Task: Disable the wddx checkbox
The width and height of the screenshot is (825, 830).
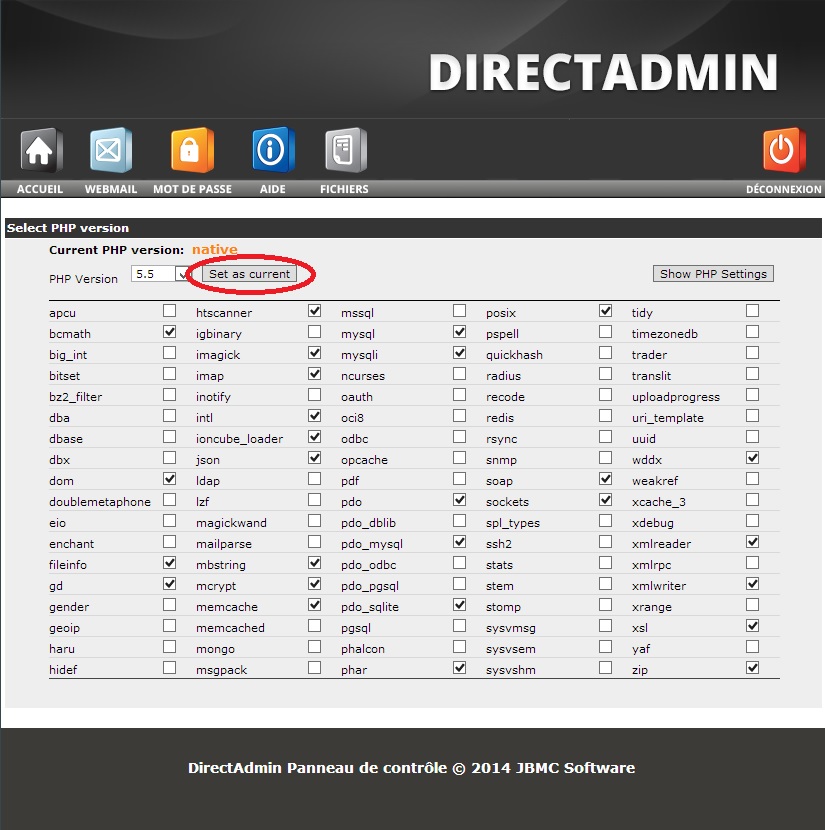Action: click(752, 458)
